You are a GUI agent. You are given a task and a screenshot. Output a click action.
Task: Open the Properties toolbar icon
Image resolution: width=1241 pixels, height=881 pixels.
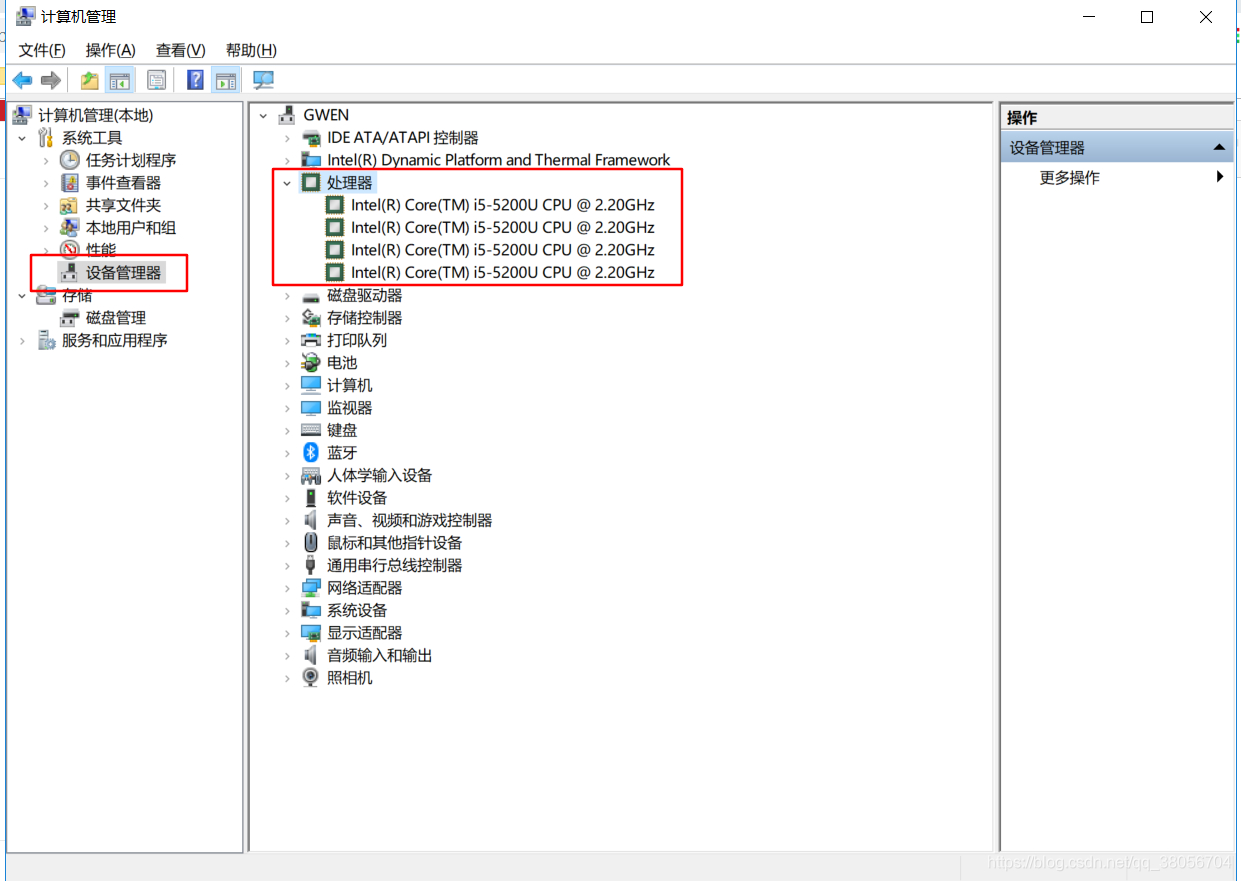(x=156, y=80)
